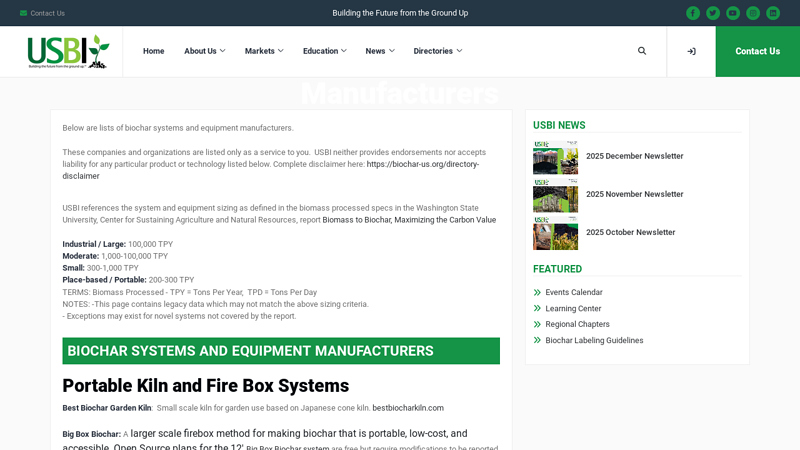The height and width of the screenshot is (450, 800).
Task: Visit the bestbiocharkiln.com link
Action: click(x=408, y=408)
